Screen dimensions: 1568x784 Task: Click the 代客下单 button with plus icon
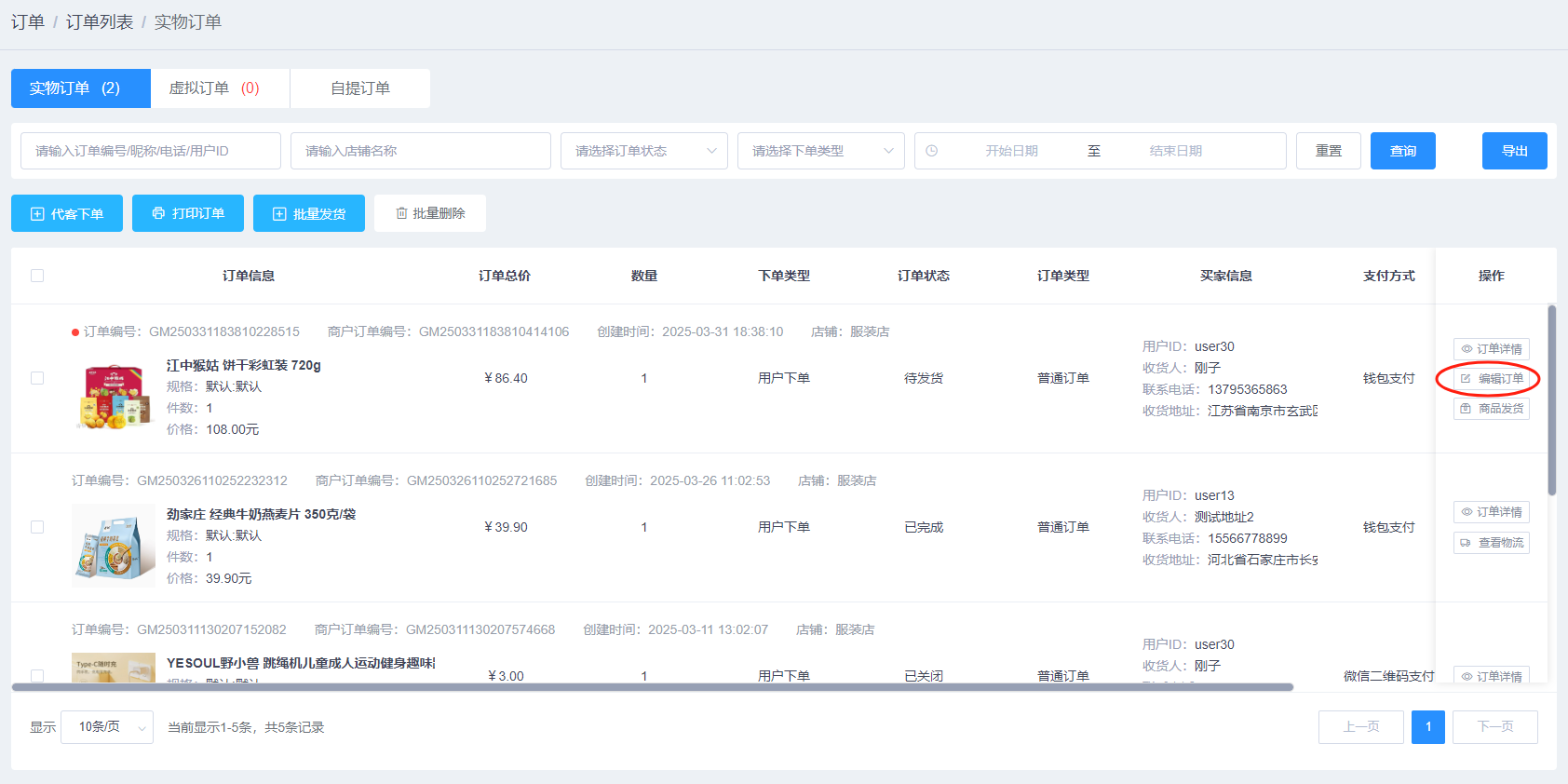pos(67,213)
